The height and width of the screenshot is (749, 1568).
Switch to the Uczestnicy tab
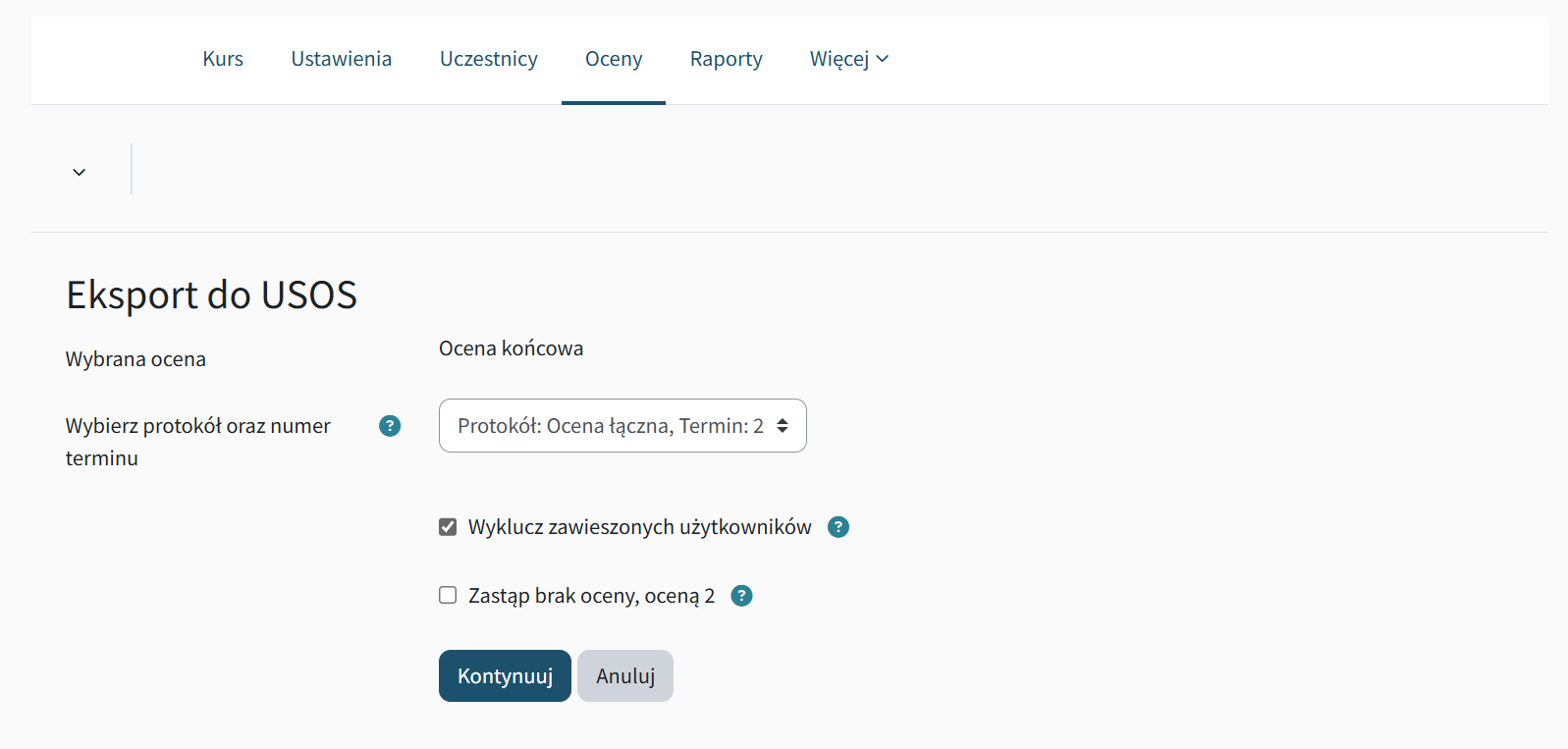click(489, 59)
